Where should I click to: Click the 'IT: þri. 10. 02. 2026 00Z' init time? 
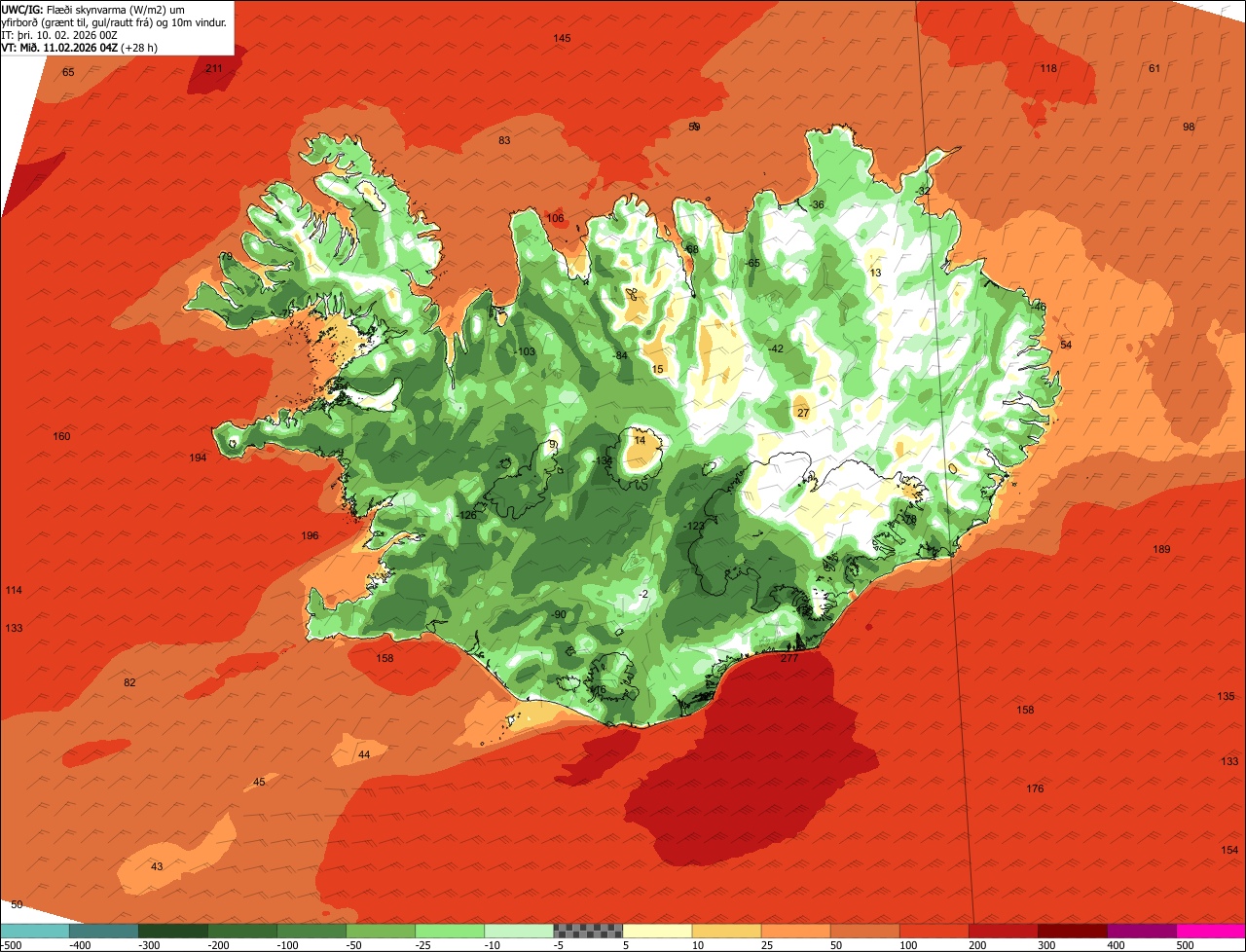pyautogui.click(x=59, y=34)
